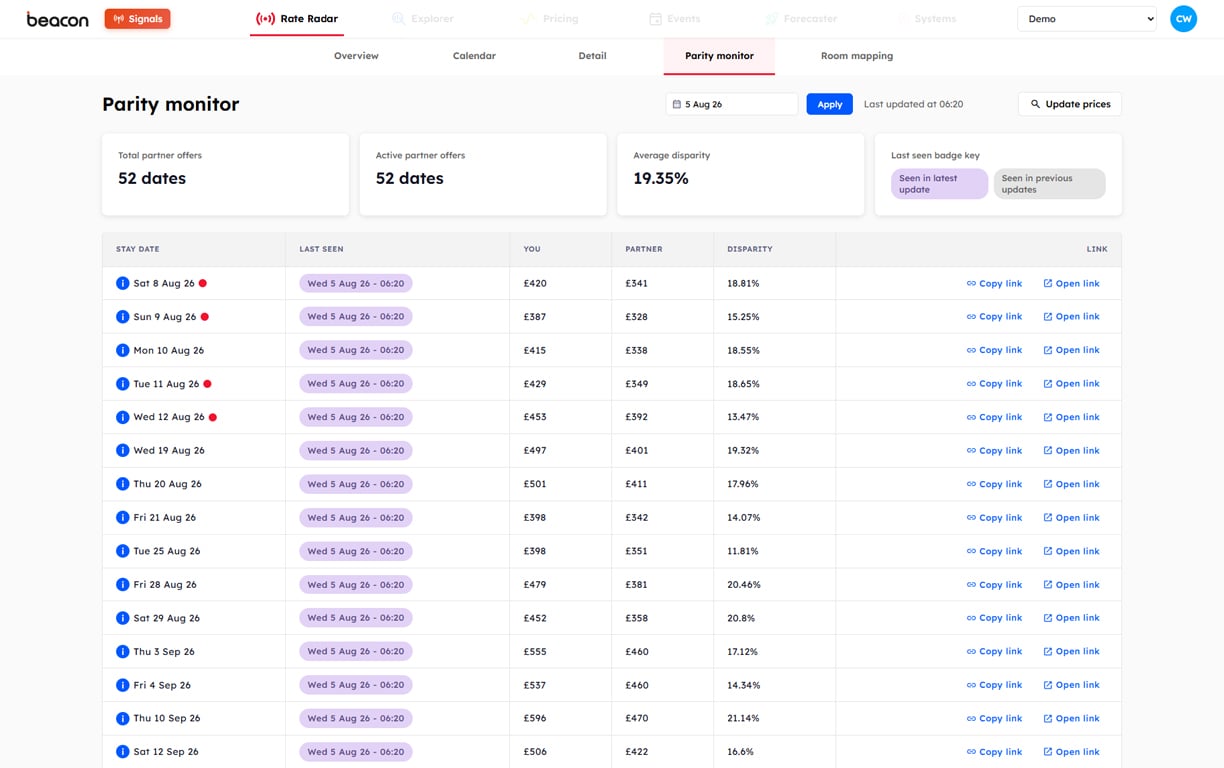The image size is (1224, 768).
Task: Click info icon for Thu 20 Aug 26
Action: (123, 484)
